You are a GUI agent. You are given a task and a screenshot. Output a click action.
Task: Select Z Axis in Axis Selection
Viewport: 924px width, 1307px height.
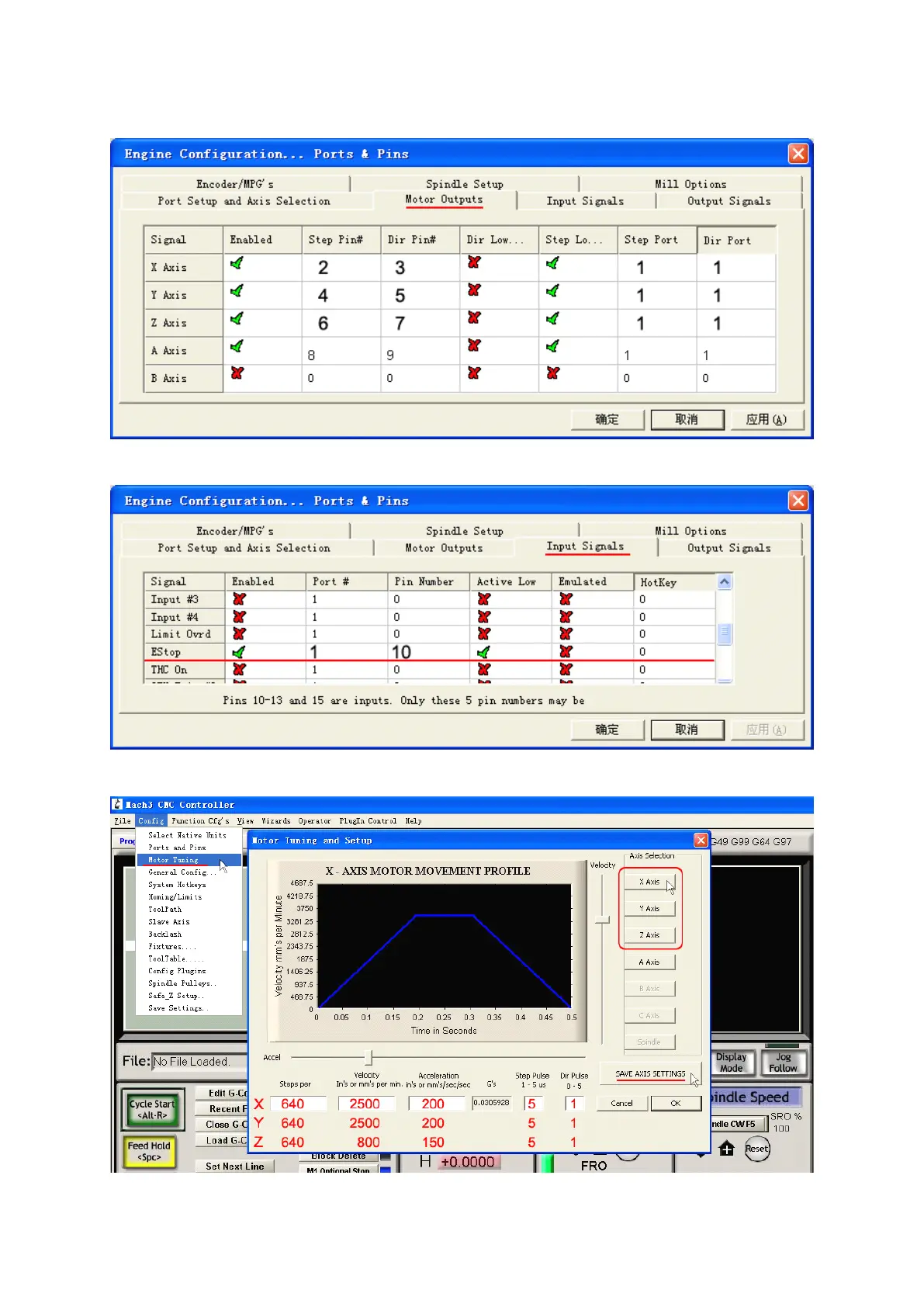(650, 934)
